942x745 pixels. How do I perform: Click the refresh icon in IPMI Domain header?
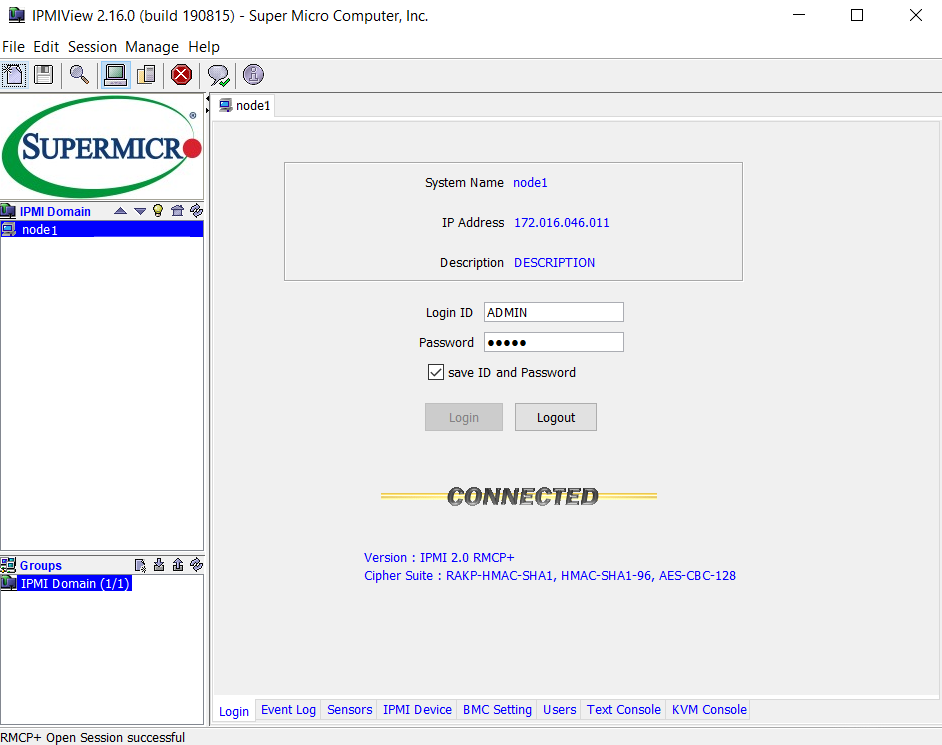tap(196, 210)
